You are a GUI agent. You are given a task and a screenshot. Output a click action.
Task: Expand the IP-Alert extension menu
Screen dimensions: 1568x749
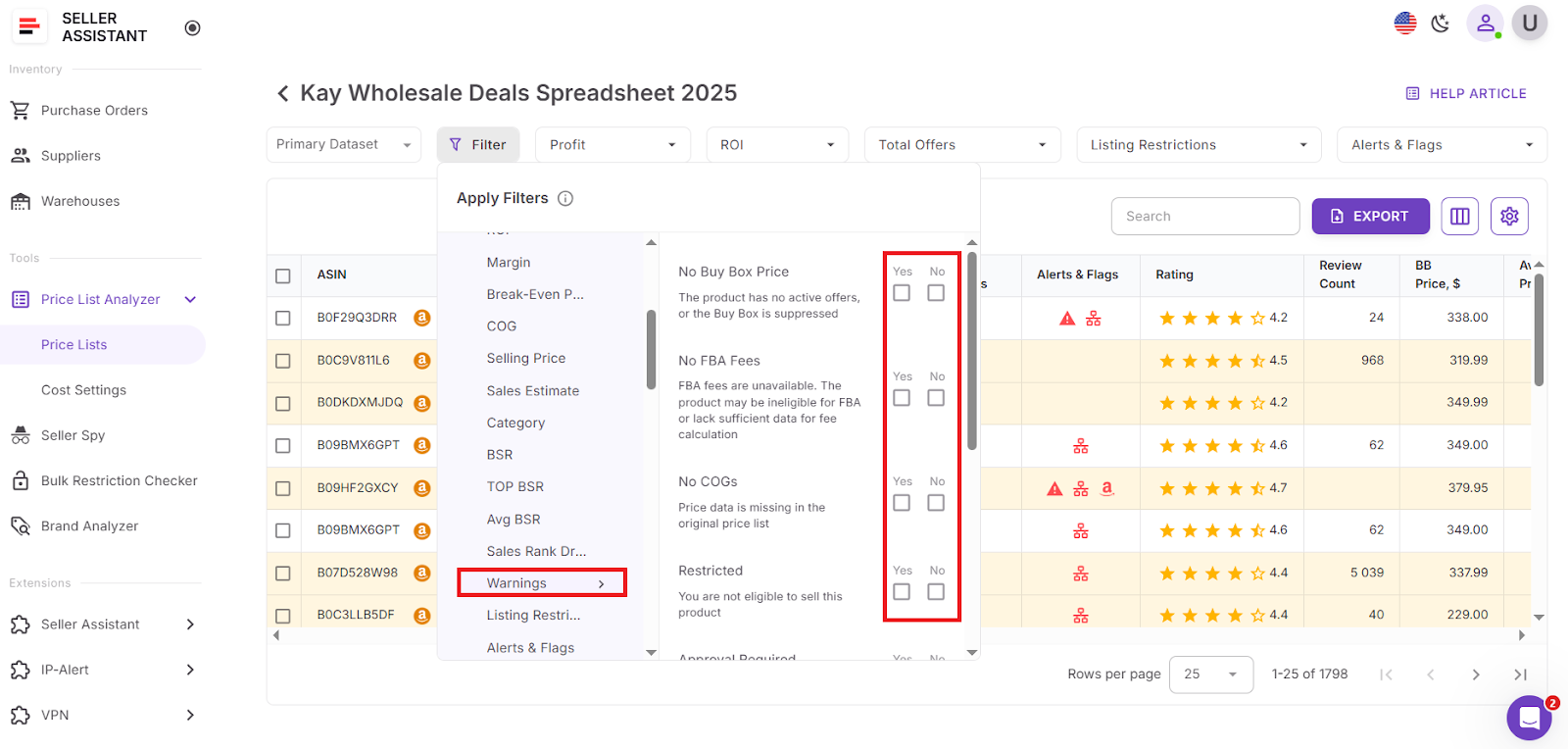[190, 670]
